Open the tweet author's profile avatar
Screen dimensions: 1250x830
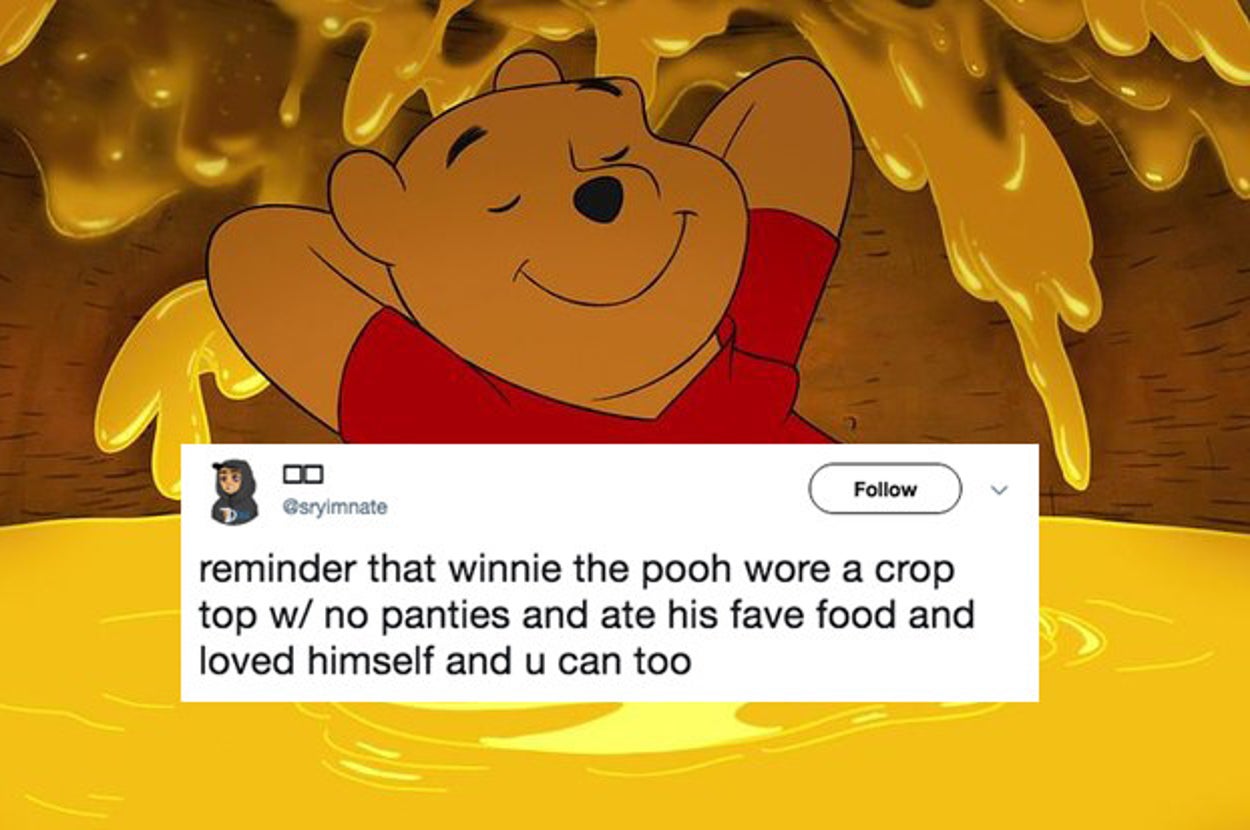pos(233,491)
